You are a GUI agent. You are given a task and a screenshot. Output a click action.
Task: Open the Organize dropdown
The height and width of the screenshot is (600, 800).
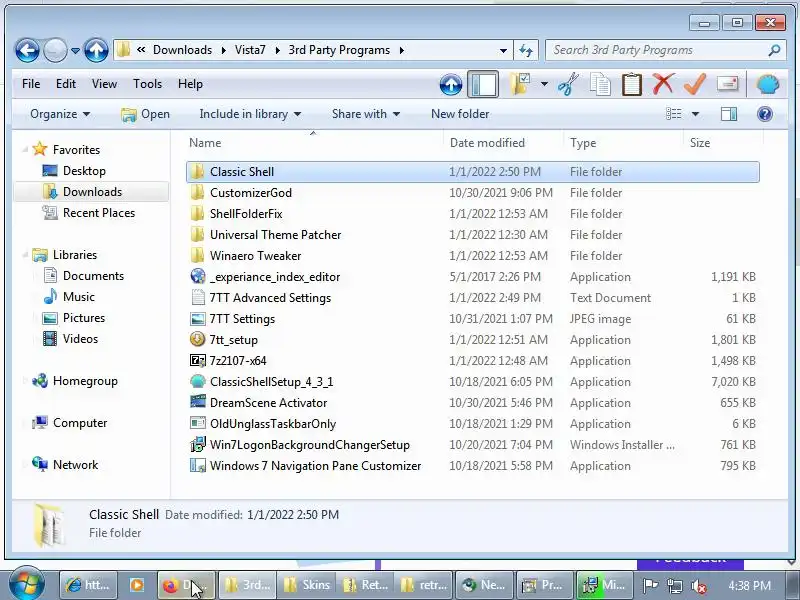click(60, 114)
